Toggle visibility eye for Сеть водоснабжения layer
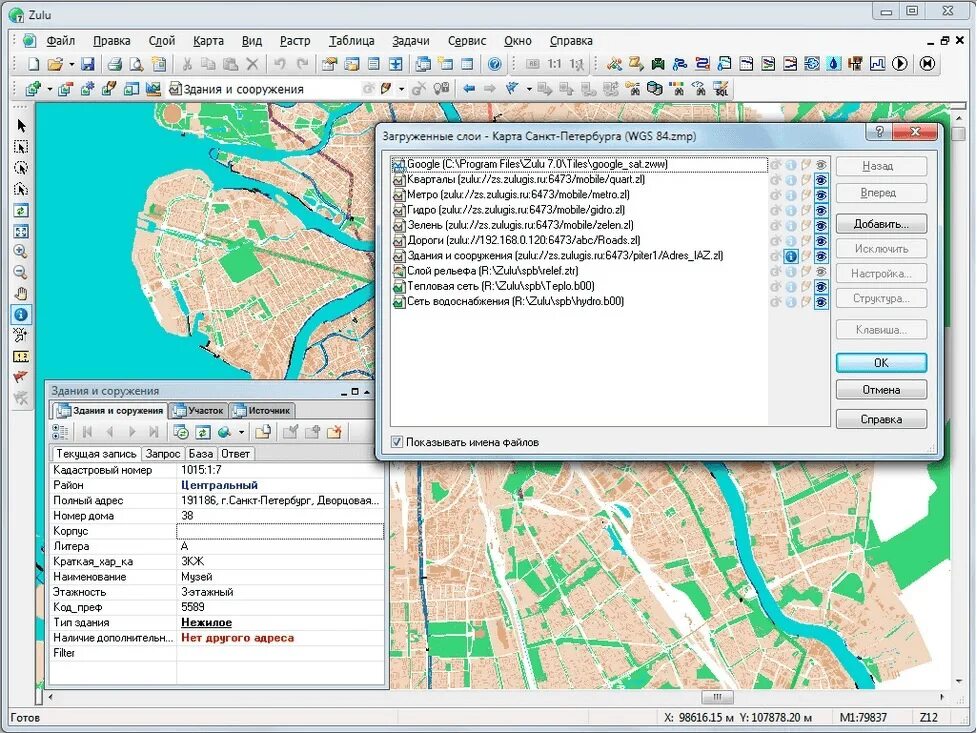 [x=821, y=302]
